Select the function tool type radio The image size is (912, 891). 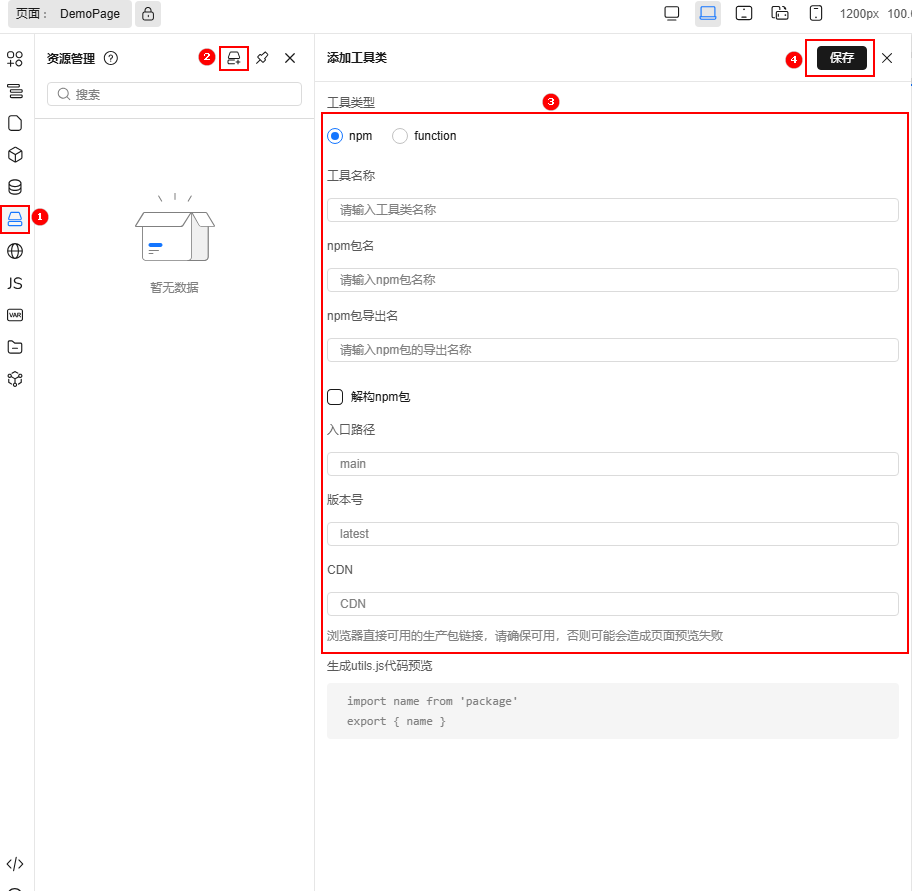coord(400,136)
